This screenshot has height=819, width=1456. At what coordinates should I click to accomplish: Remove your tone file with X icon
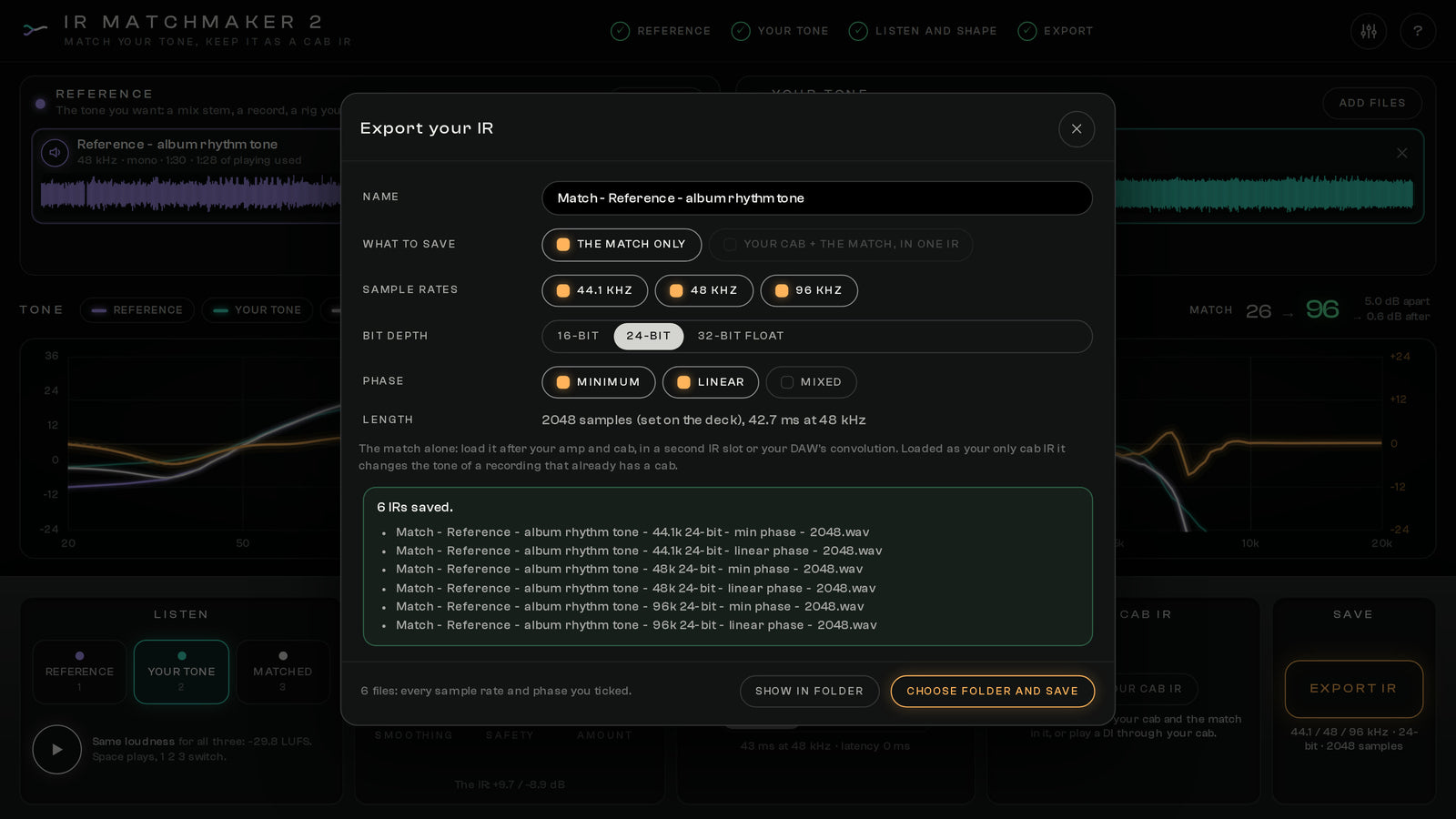tap(1401, 153)
